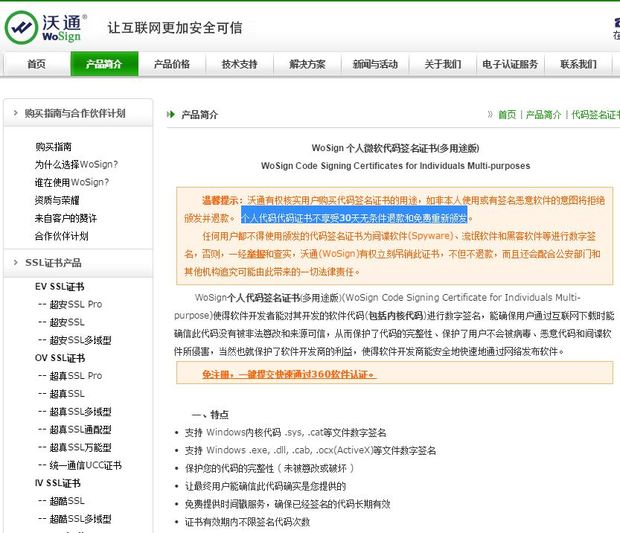The width and height of the screenshot is (620, 533).
Task: Click green arrow icon beside 产品简介 heading
Action: pyautogui.click(x=171, y=115)
